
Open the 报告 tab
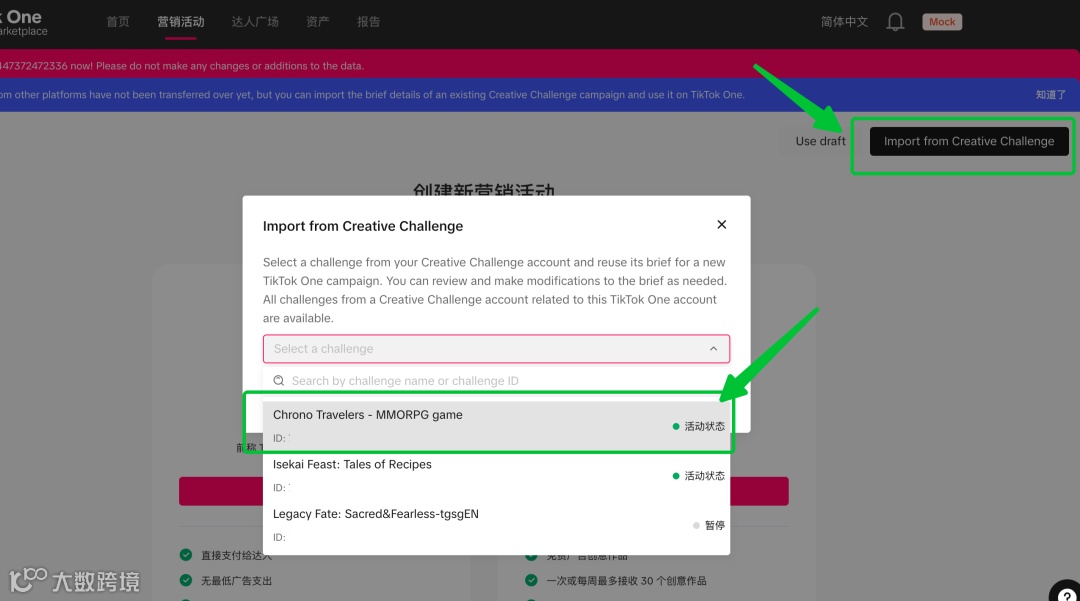click(x=368, y=22)
